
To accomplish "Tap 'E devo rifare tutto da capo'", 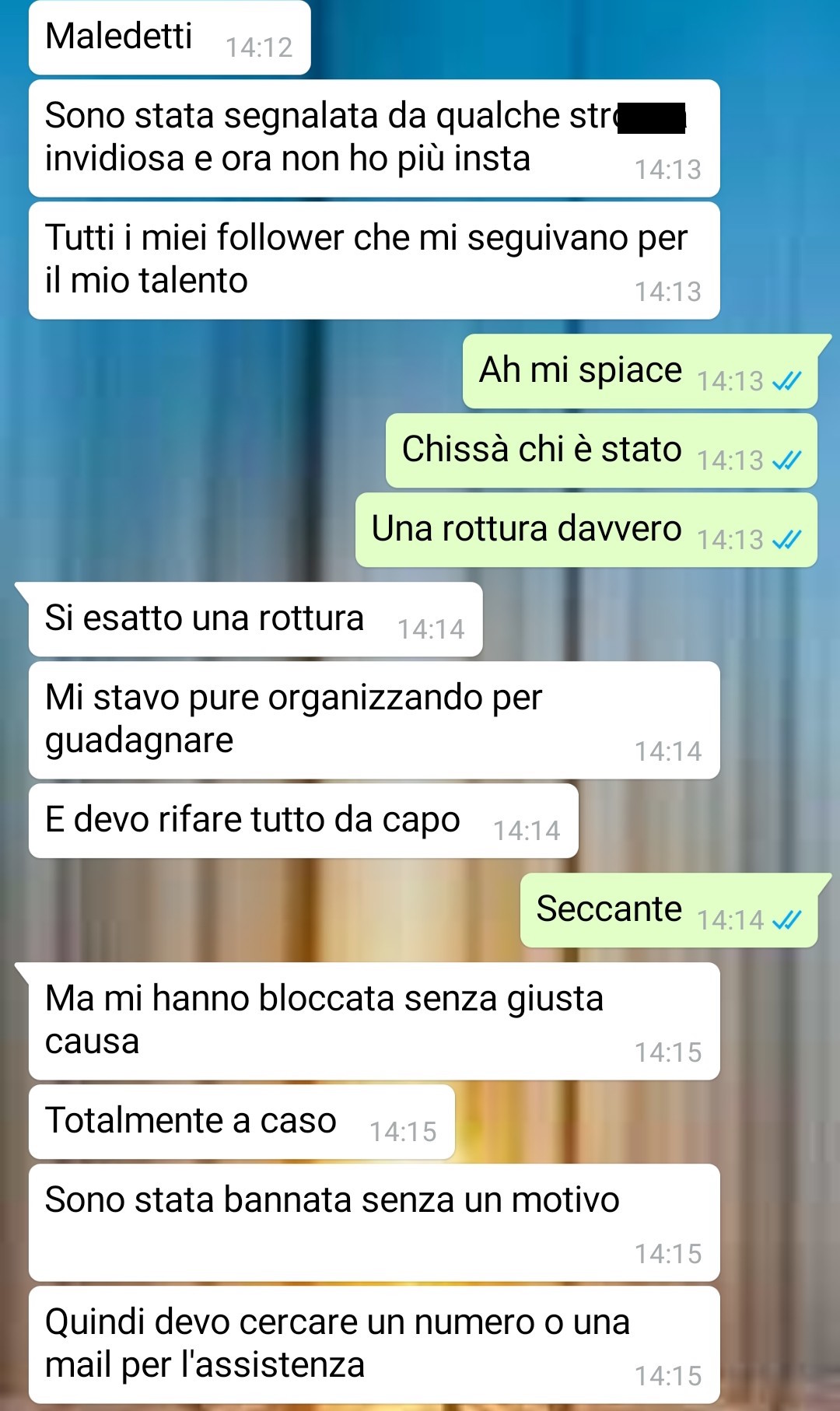I will pos(303,821).
